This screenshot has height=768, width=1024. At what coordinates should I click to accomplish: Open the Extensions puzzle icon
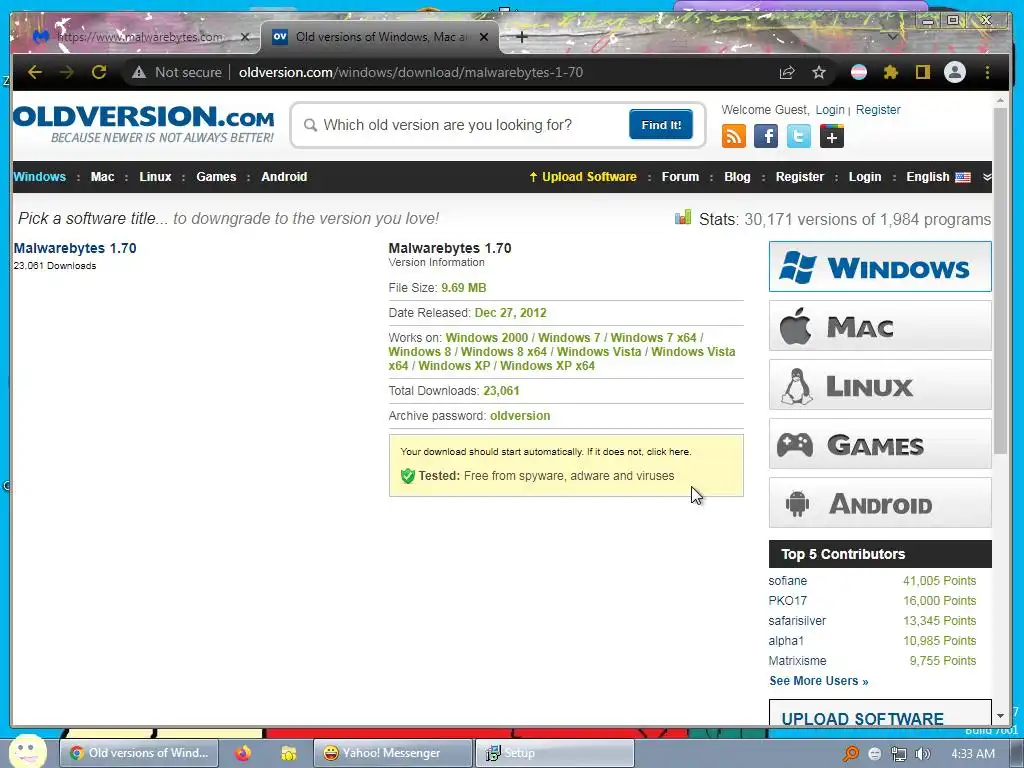click(891, 72)
